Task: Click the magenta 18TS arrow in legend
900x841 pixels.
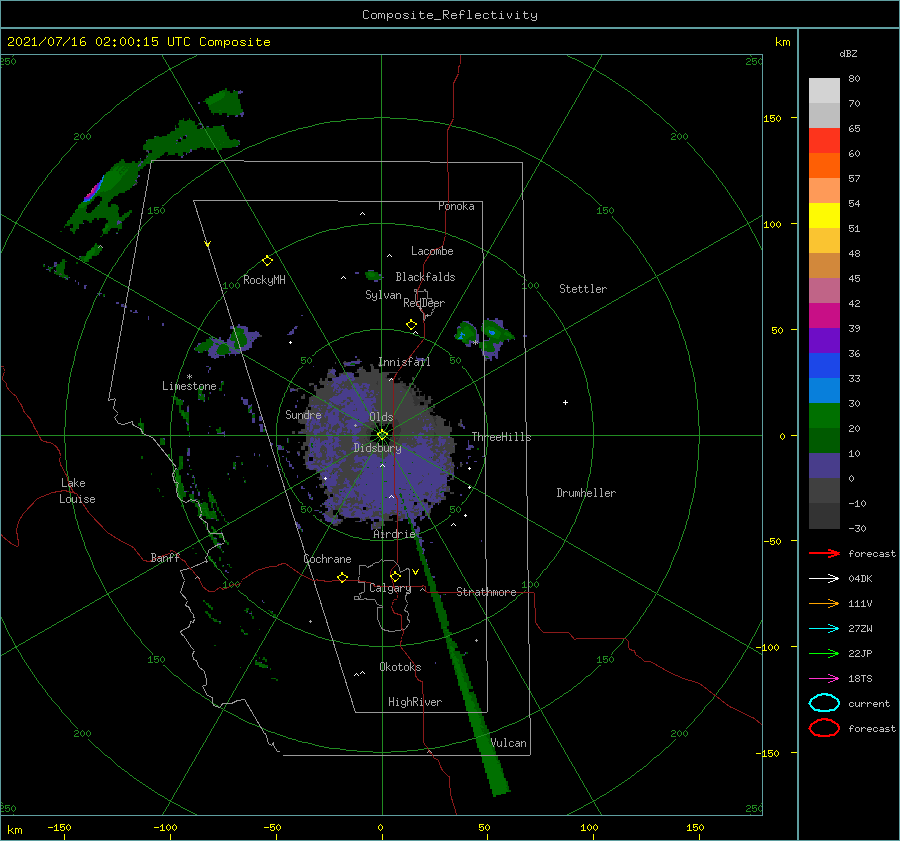Action: click(x=824, y=679)
